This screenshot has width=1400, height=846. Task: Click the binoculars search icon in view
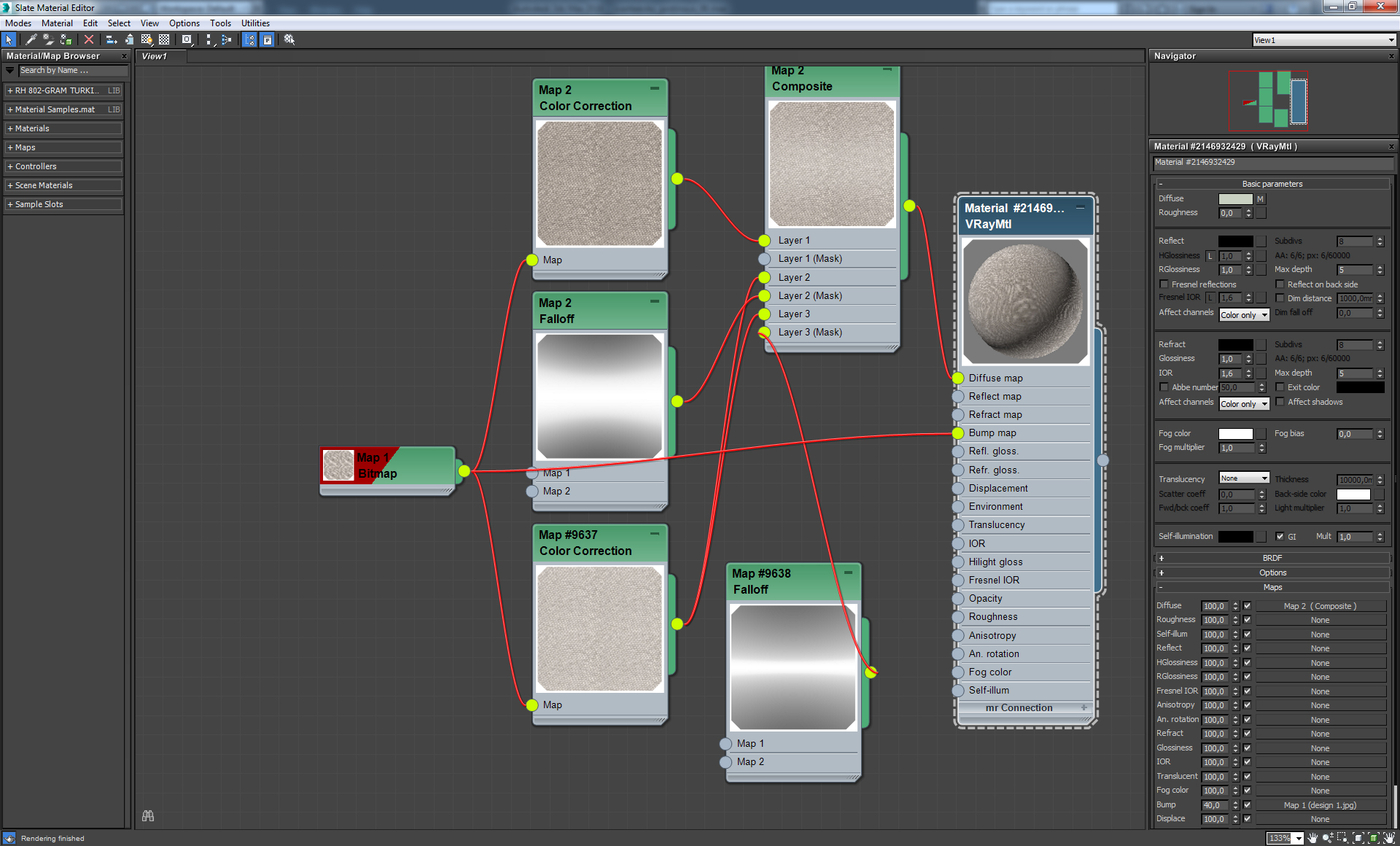point(147,816)
